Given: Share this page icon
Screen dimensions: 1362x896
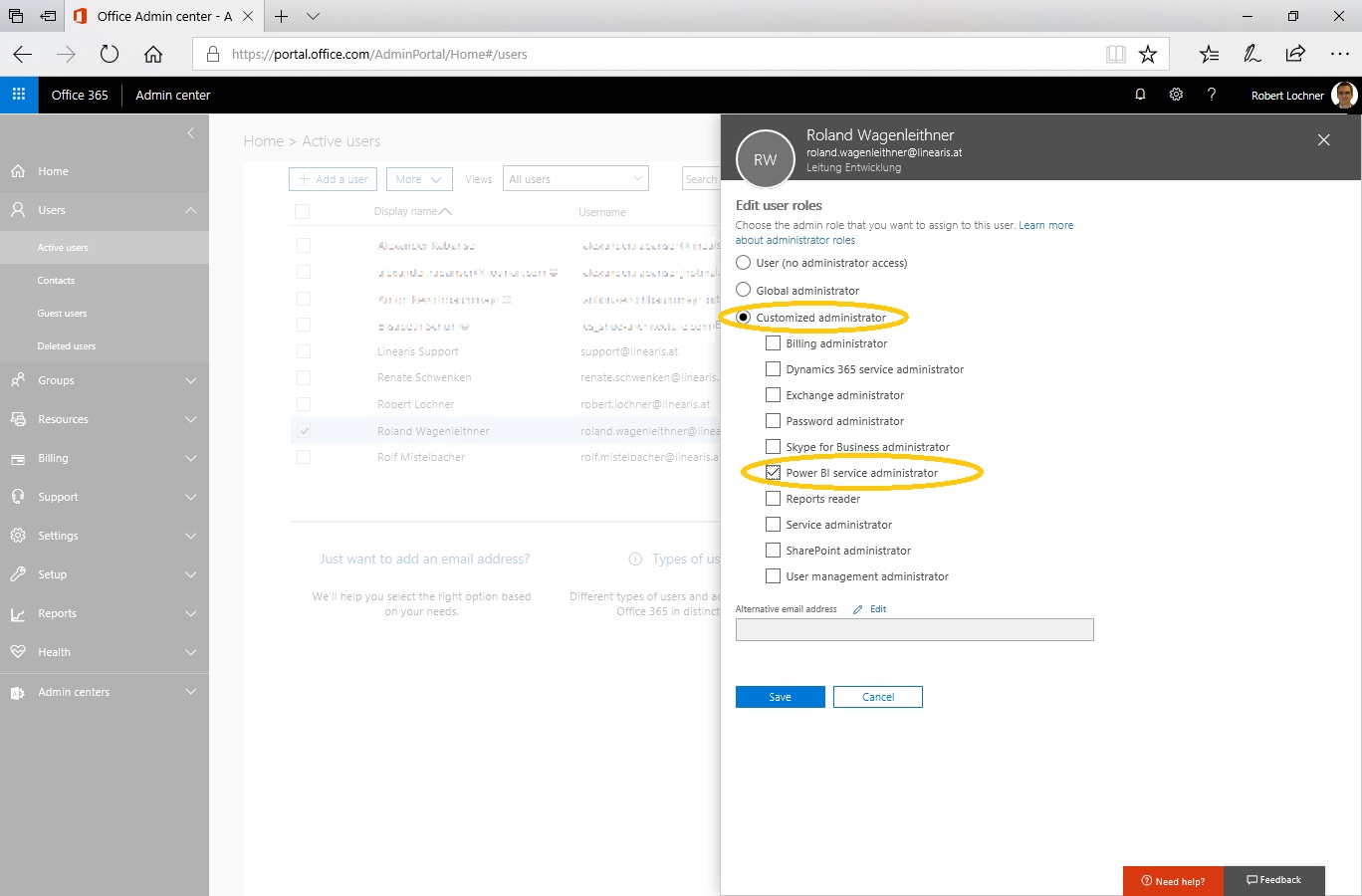Looking at the screenshot, I should click(1295, 54).
